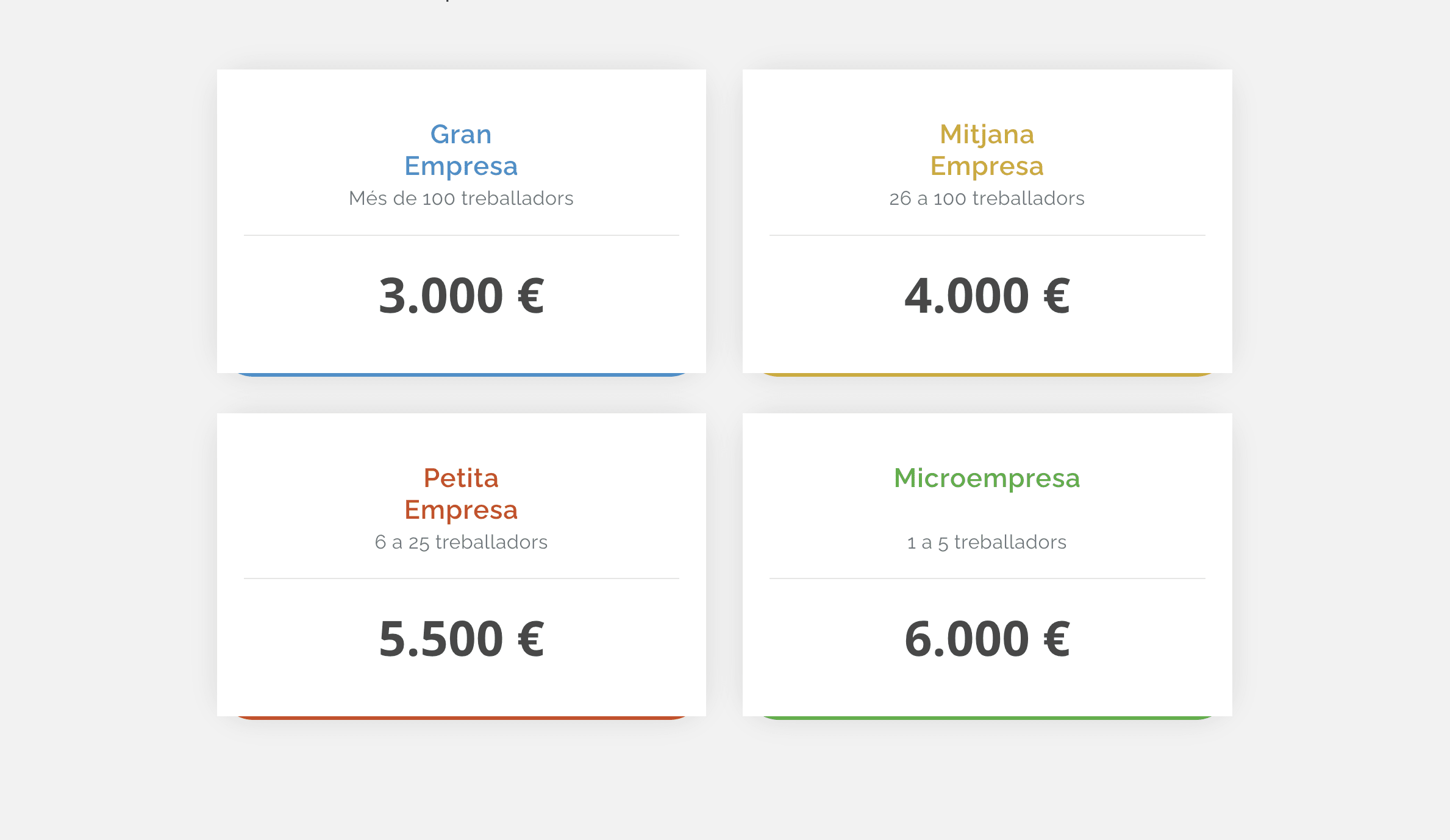
Task: Click the Microempresa card title
Action: (987, 478)
